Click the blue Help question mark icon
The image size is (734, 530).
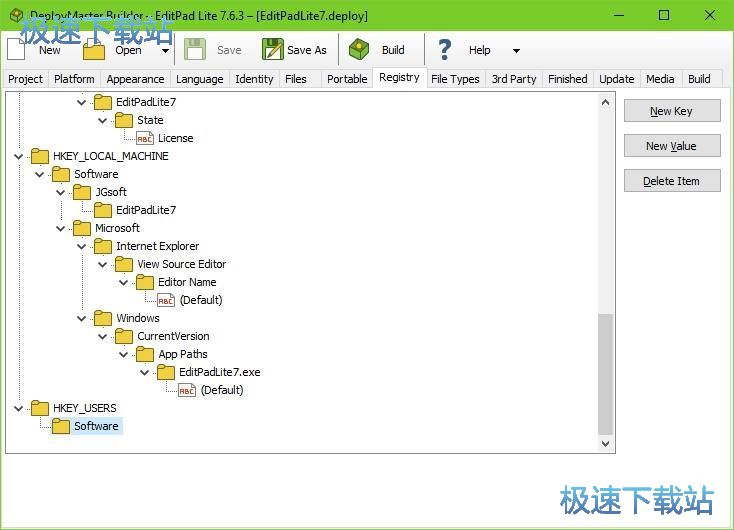(445, 49)
